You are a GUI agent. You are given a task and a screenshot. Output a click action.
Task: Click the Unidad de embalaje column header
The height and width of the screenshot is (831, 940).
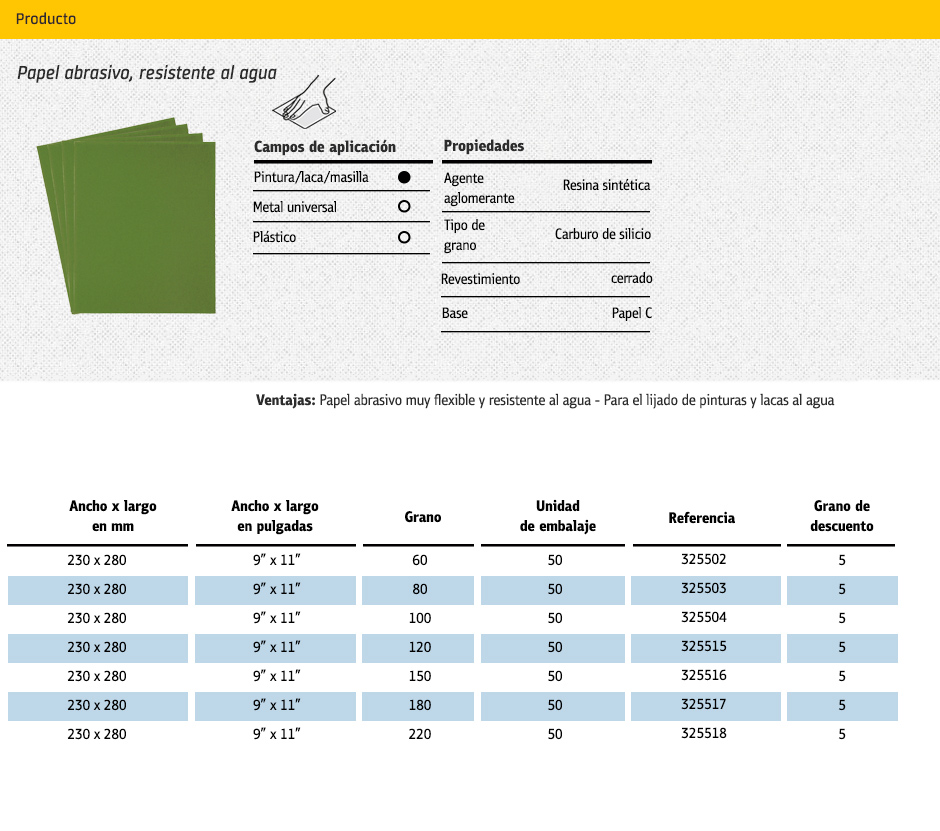pyautogui.click(x=557, y=516)
